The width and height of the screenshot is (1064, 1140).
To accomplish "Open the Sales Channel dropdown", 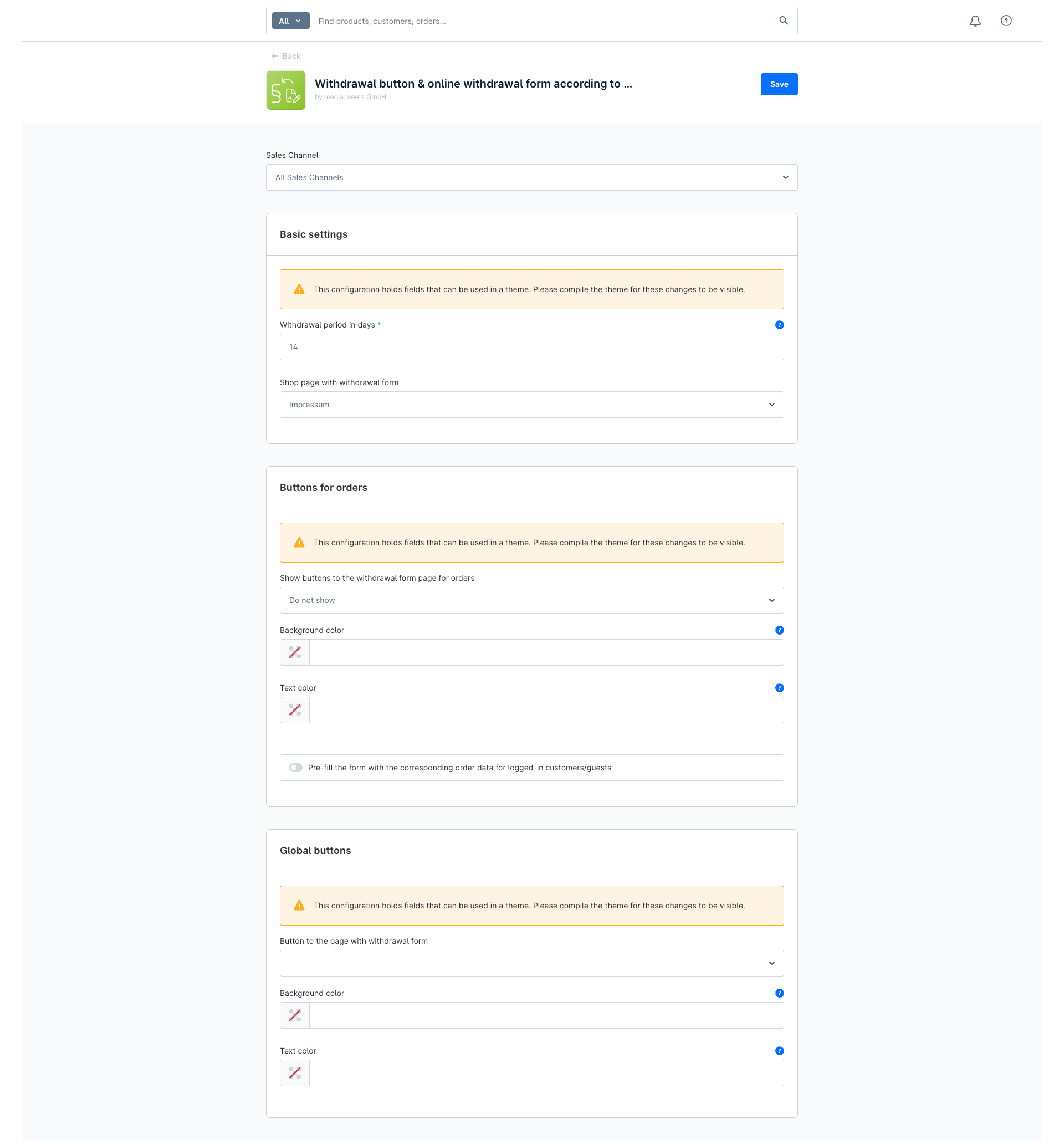I will coord(531,178).
